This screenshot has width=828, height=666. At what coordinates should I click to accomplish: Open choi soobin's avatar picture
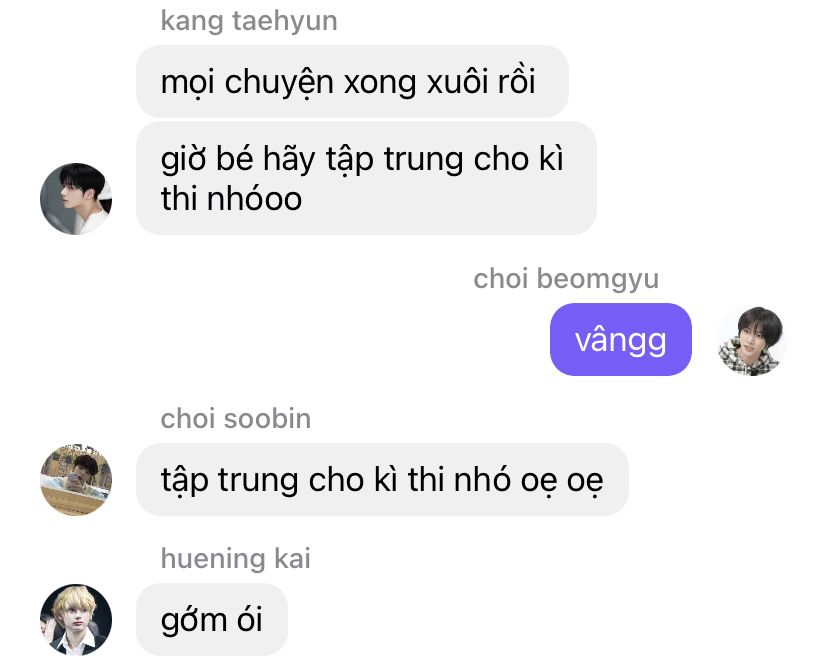[x=76, y=480]
